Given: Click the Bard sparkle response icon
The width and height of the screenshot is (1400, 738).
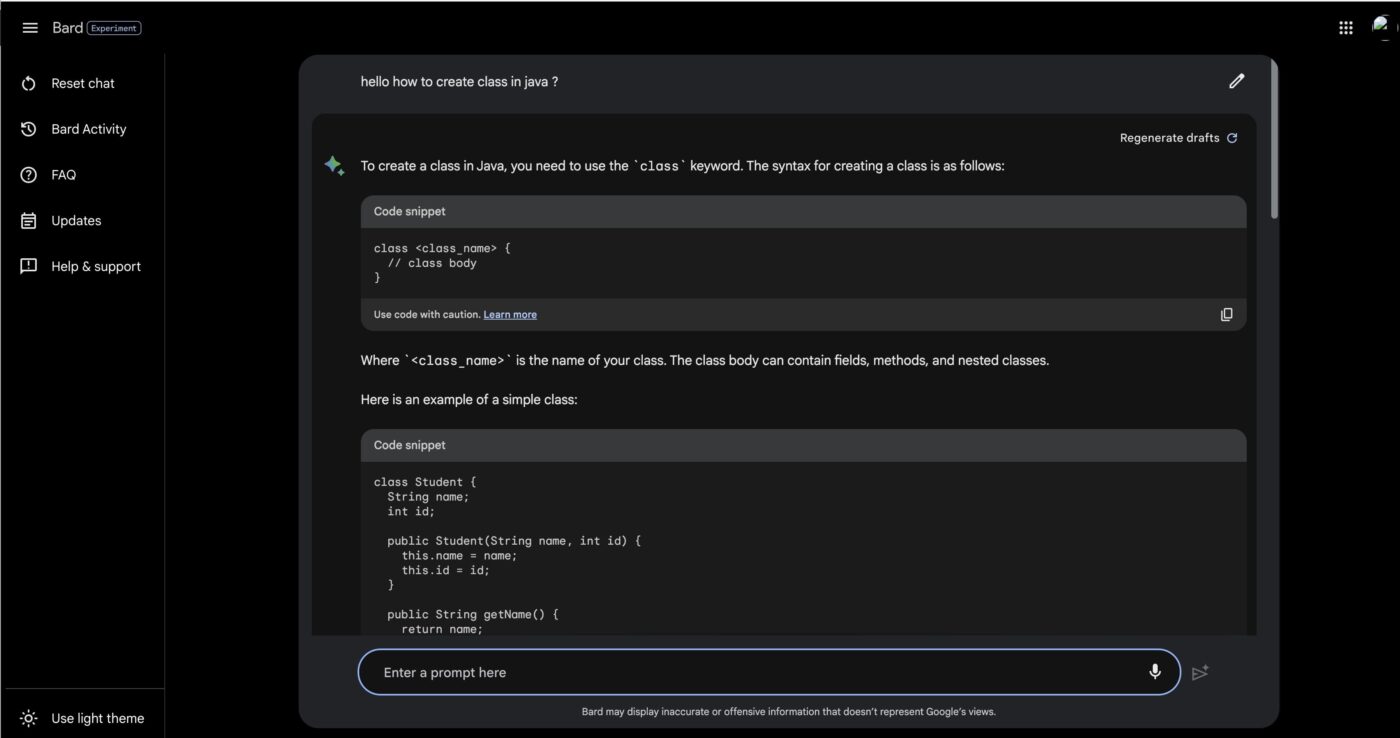Looking at the screenshot, I should click(334, 166).
